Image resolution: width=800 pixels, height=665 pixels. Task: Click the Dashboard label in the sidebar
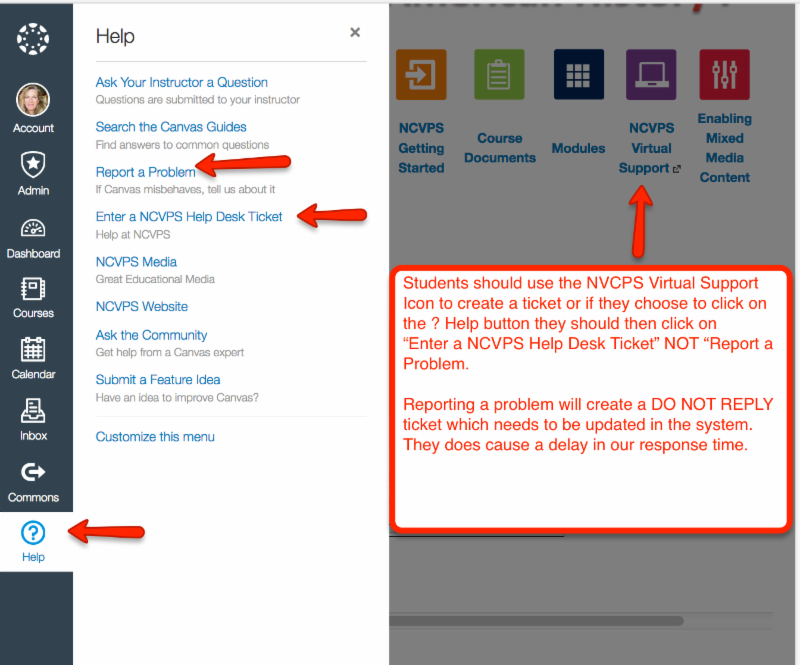tap(33, 254)
